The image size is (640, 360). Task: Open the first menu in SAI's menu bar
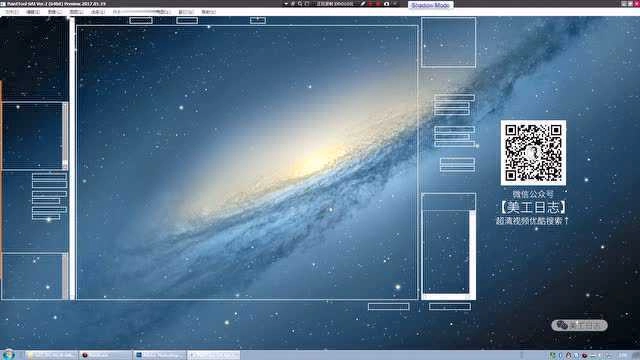11,12
